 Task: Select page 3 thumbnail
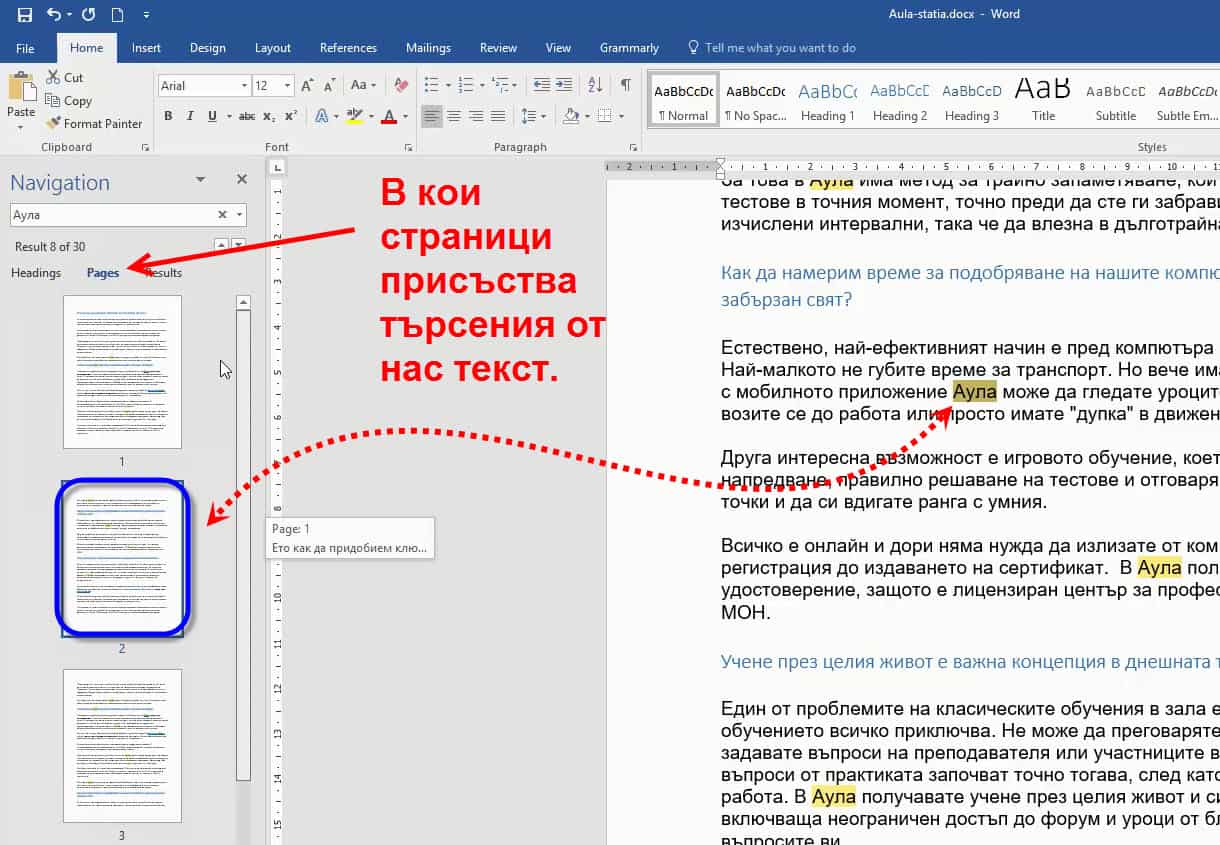(x=122, y=746)
